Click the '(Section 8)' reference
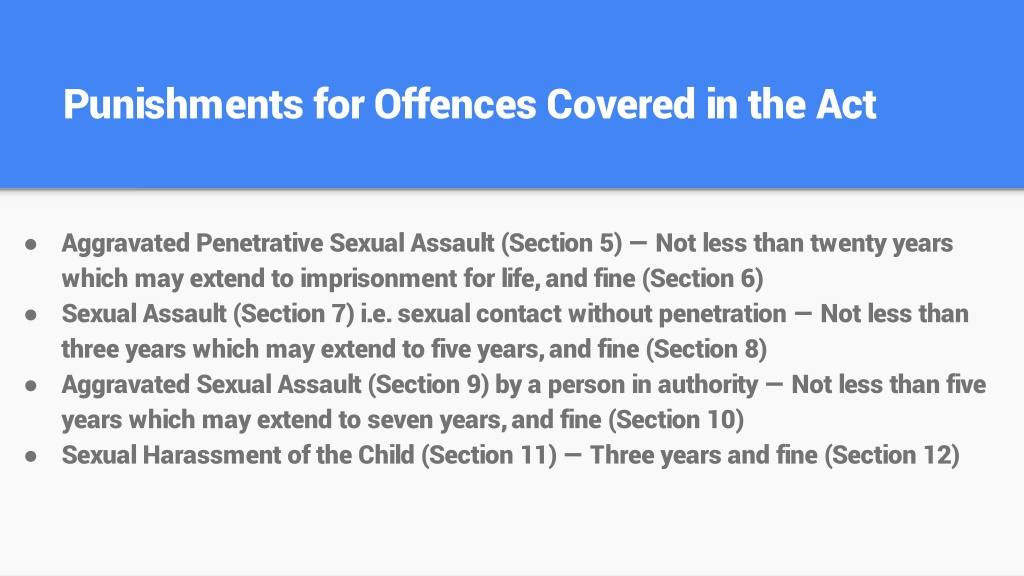Image resolution: width=1024 pixels, height=576 pixels. click(x=707, y=349)
